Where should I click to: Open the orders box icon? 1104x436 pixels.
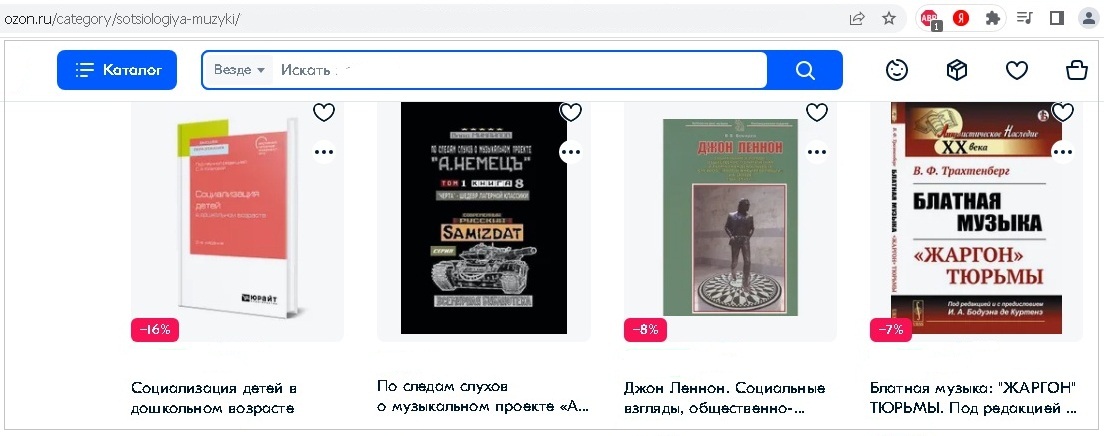pos(956,70)
